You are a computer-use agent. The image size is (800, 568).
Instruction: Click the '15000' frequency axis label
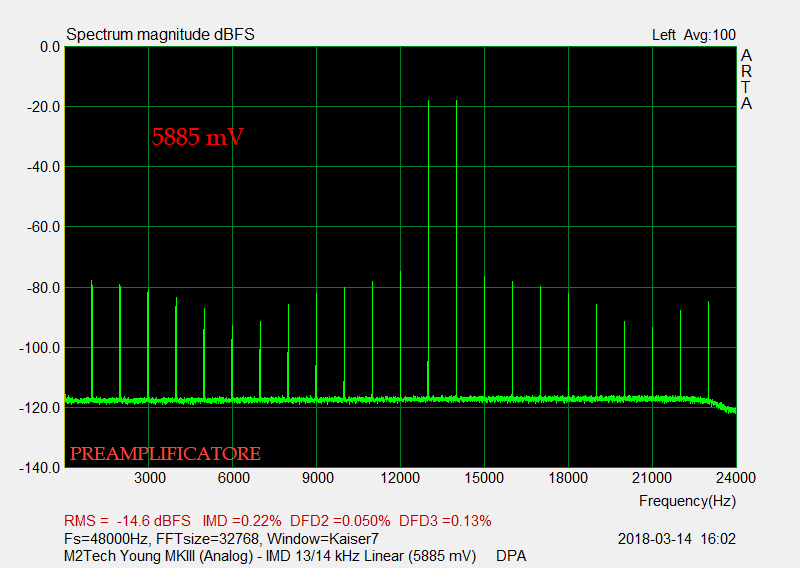pyautogui.click(x=484, y=478)
